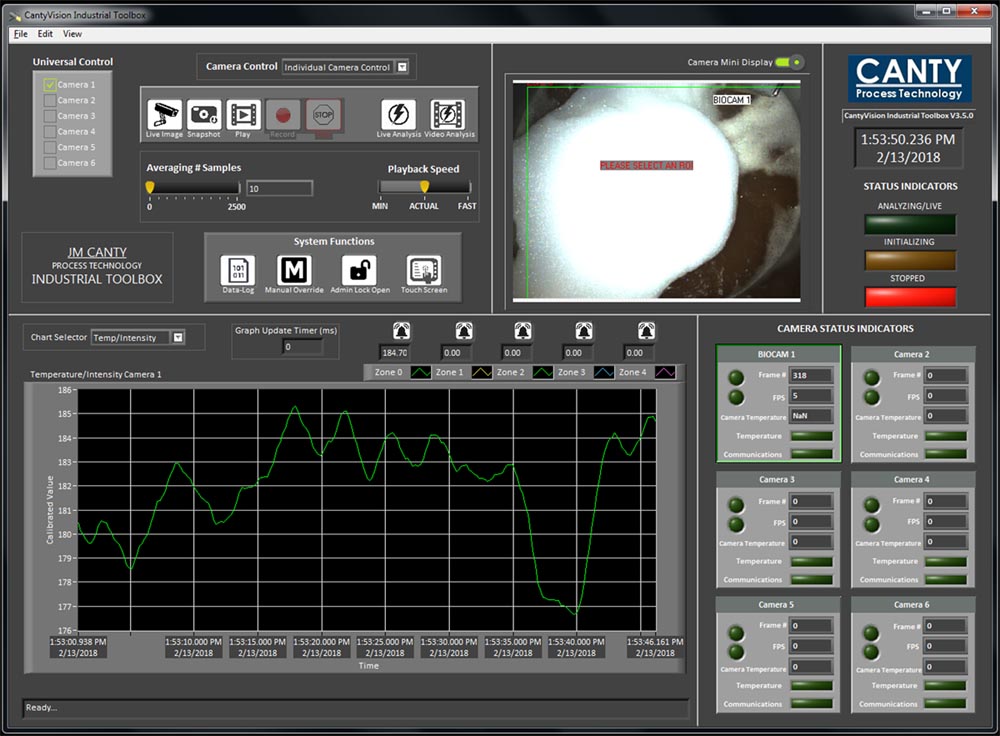Viewport: 1000px width, 736px height.
Task: Click the Playback Speed slider handle
Action: point(424,187)
